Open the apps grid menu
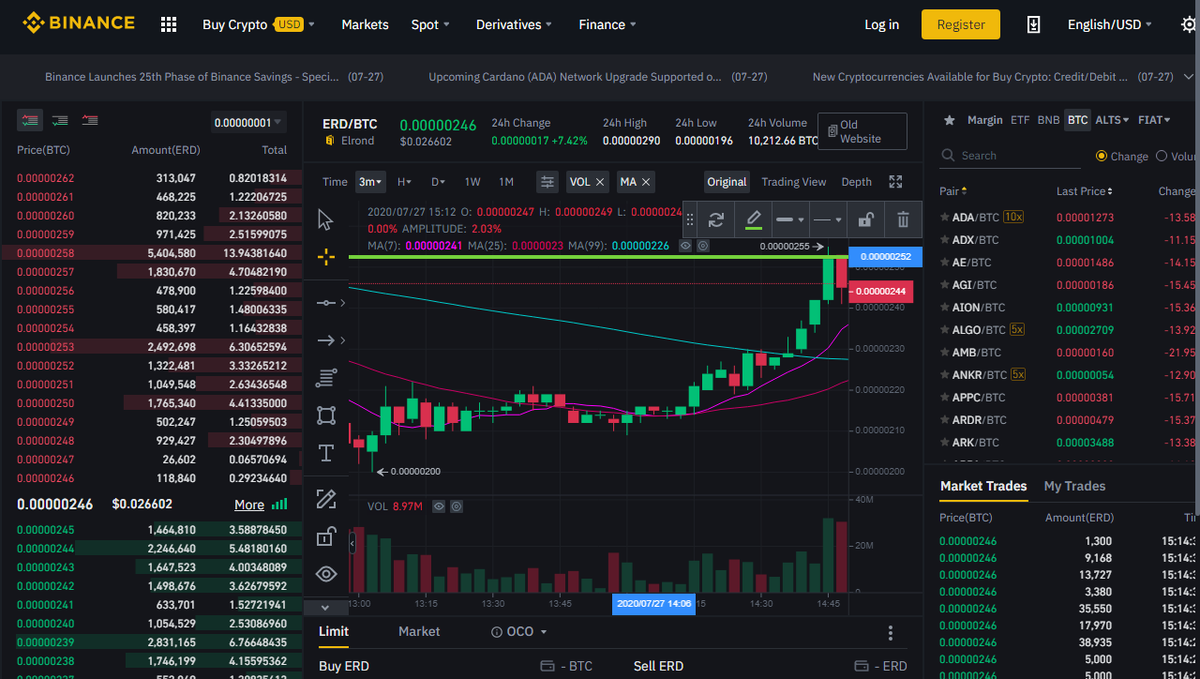This screenshot has width=1200, height=679. (168, 24)
